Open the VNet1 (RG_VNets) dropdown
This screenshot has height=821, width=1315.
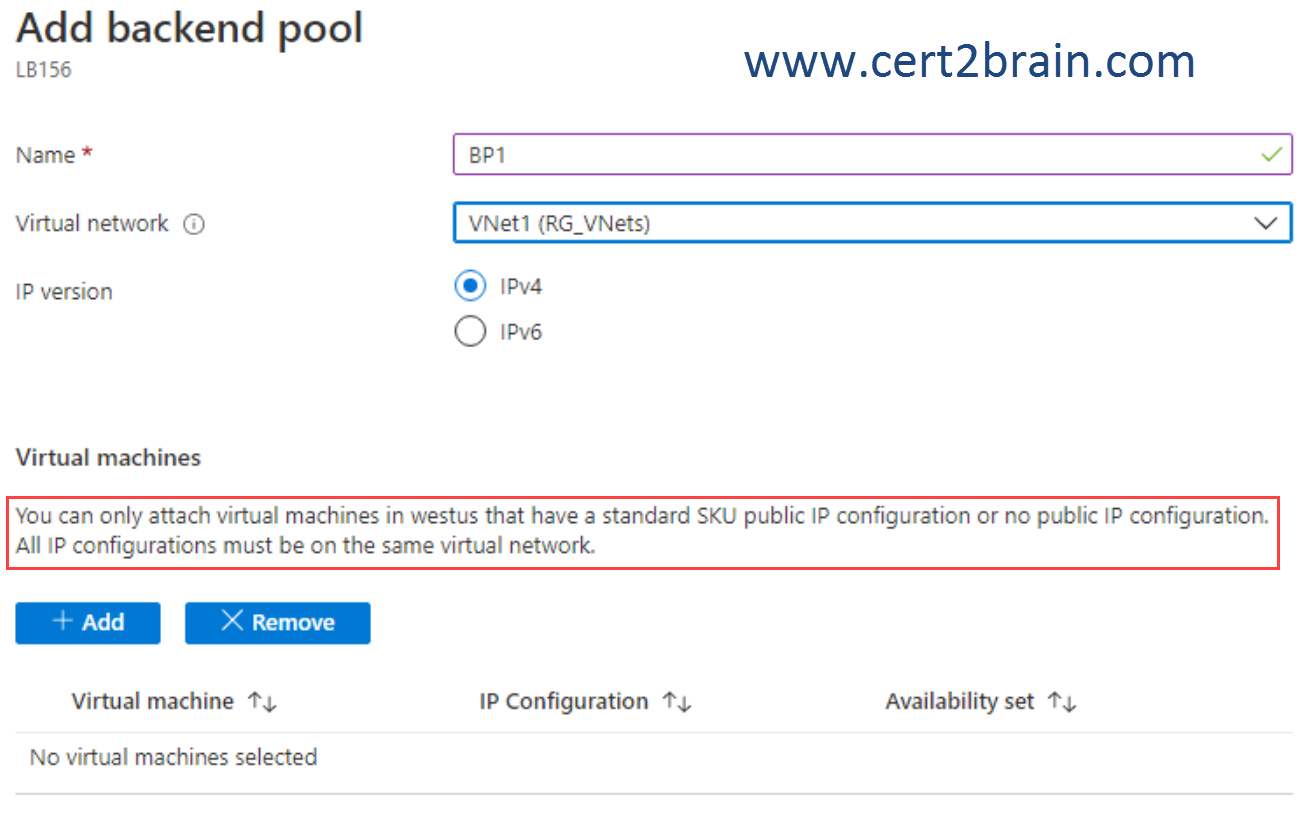(872, 223)
